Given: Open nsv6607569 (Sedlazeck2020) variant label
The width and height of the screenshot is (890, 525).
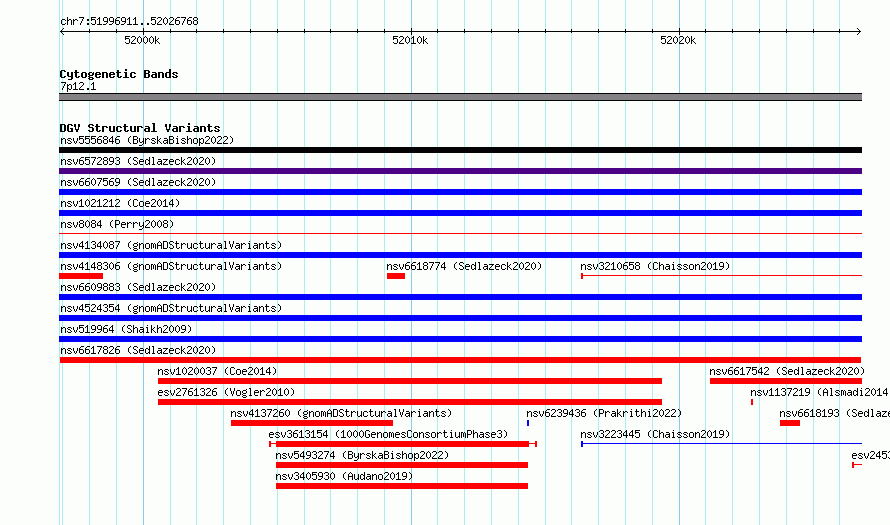Looking at the screenshot, I should point(138,182).
